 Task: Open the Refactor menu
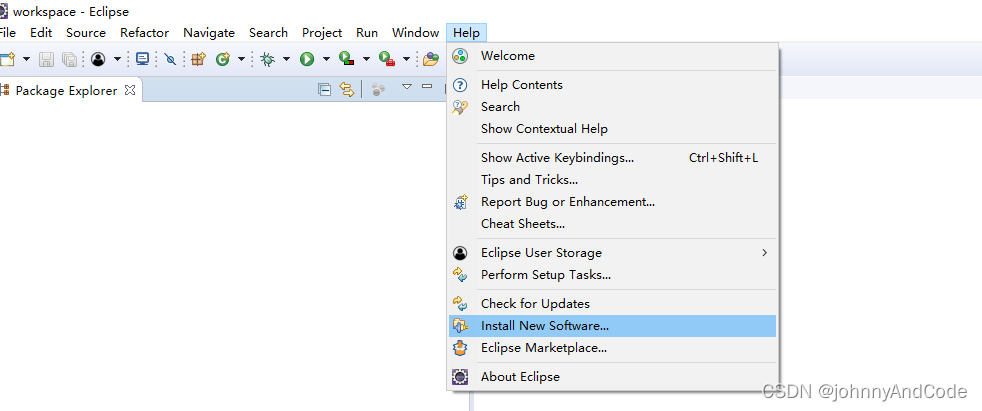(x=145, y=33)
